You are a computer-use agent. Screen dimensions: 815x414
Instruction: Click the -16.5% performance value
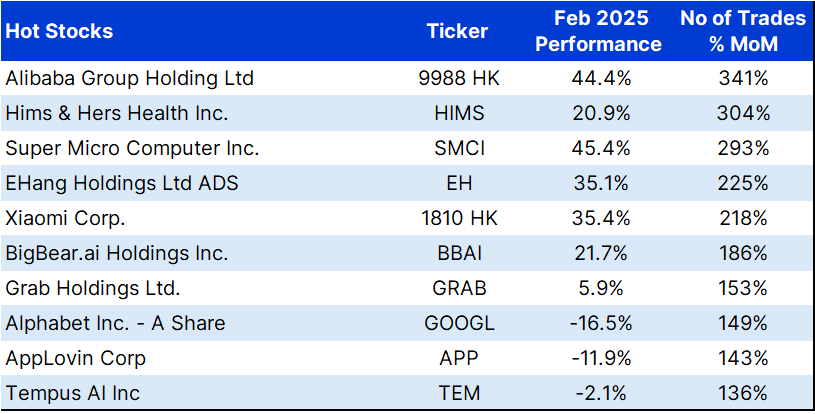[598, 324]
